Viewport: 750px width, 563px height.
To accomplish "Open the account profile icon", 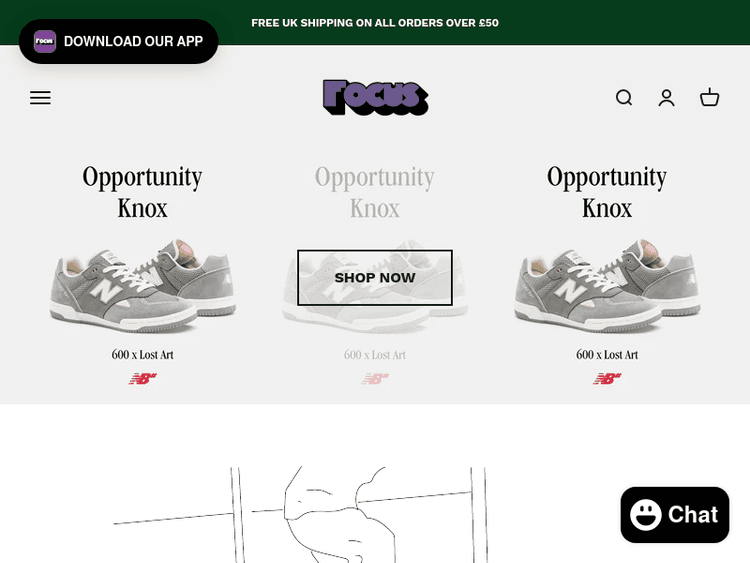I will 666,98.
